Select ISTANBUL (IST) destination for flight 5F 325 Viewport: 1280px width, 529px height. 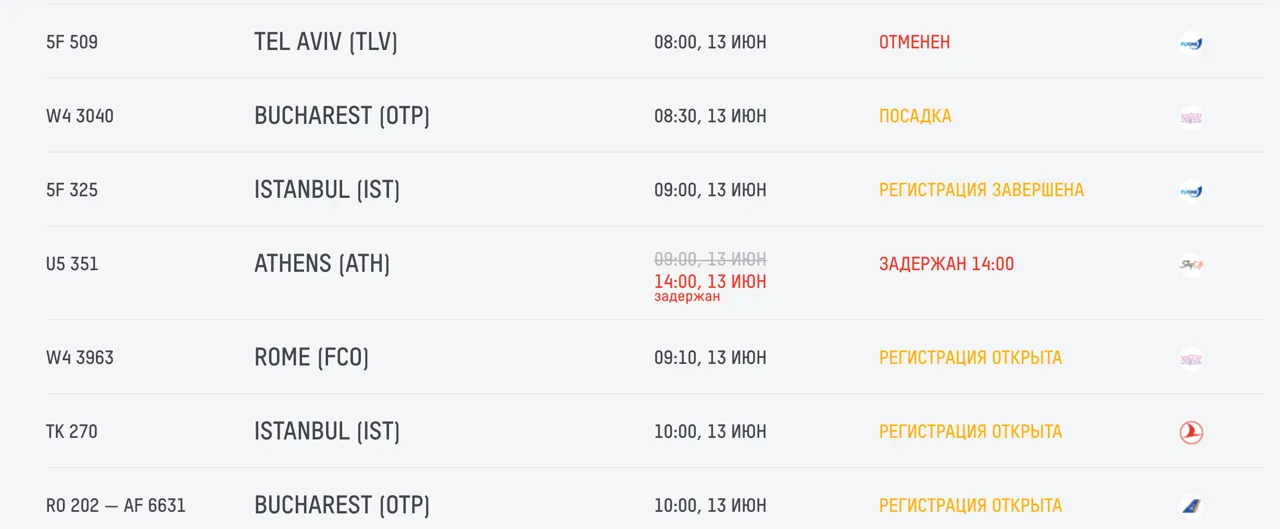pos(327,190)
